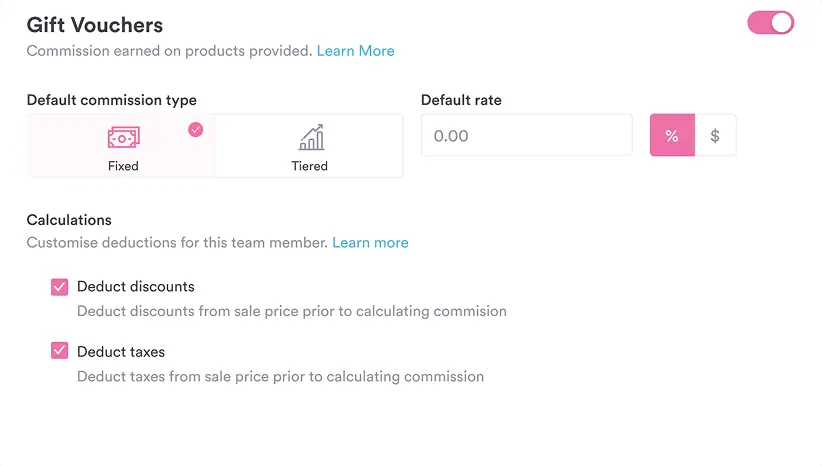Click the Gift Vouchers section heading
822x466 pixels.
pyautogui.click(x=95, y=24)
